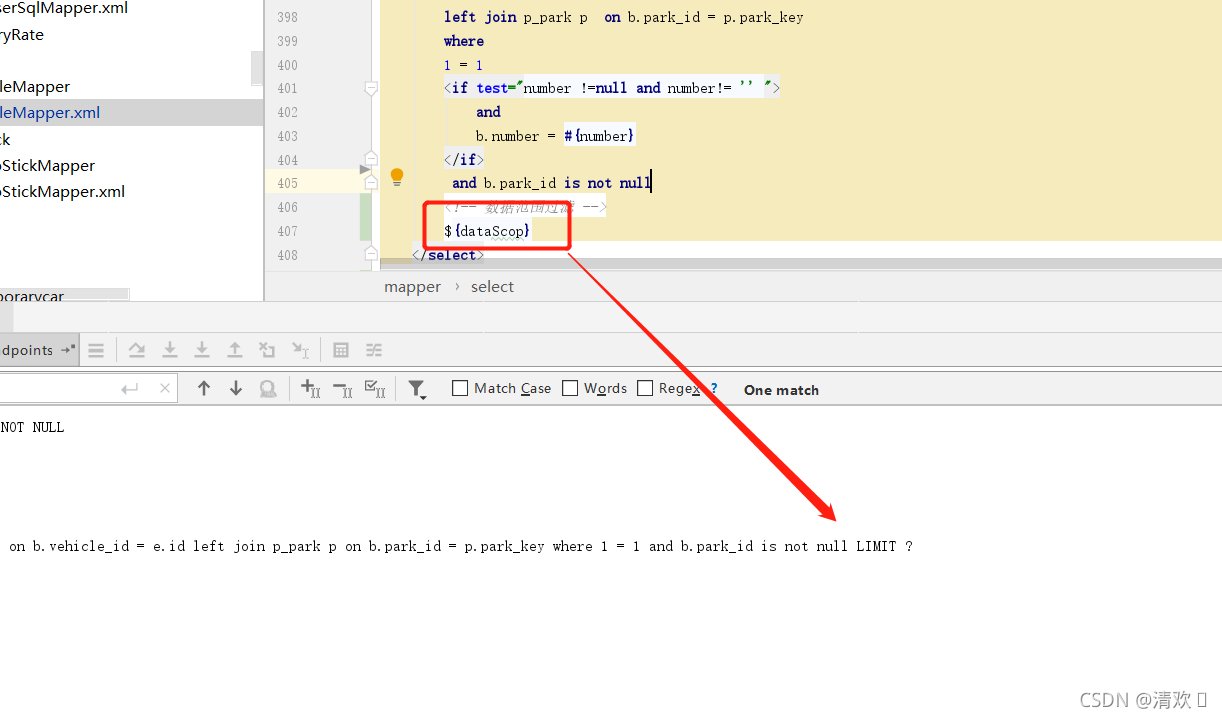1222x718 pixels.
Task: Click the yellow lightbulb intention icon
Action: [x=397, y=177]
